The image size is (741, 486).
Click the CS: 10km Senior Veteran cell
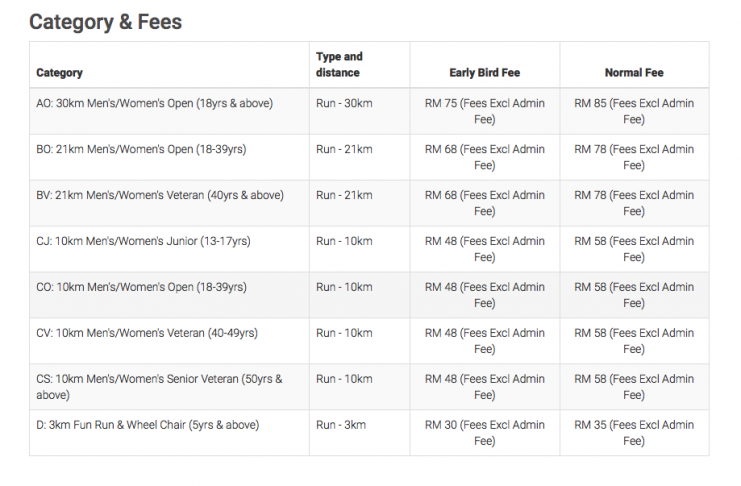click(x=159, y=387)
